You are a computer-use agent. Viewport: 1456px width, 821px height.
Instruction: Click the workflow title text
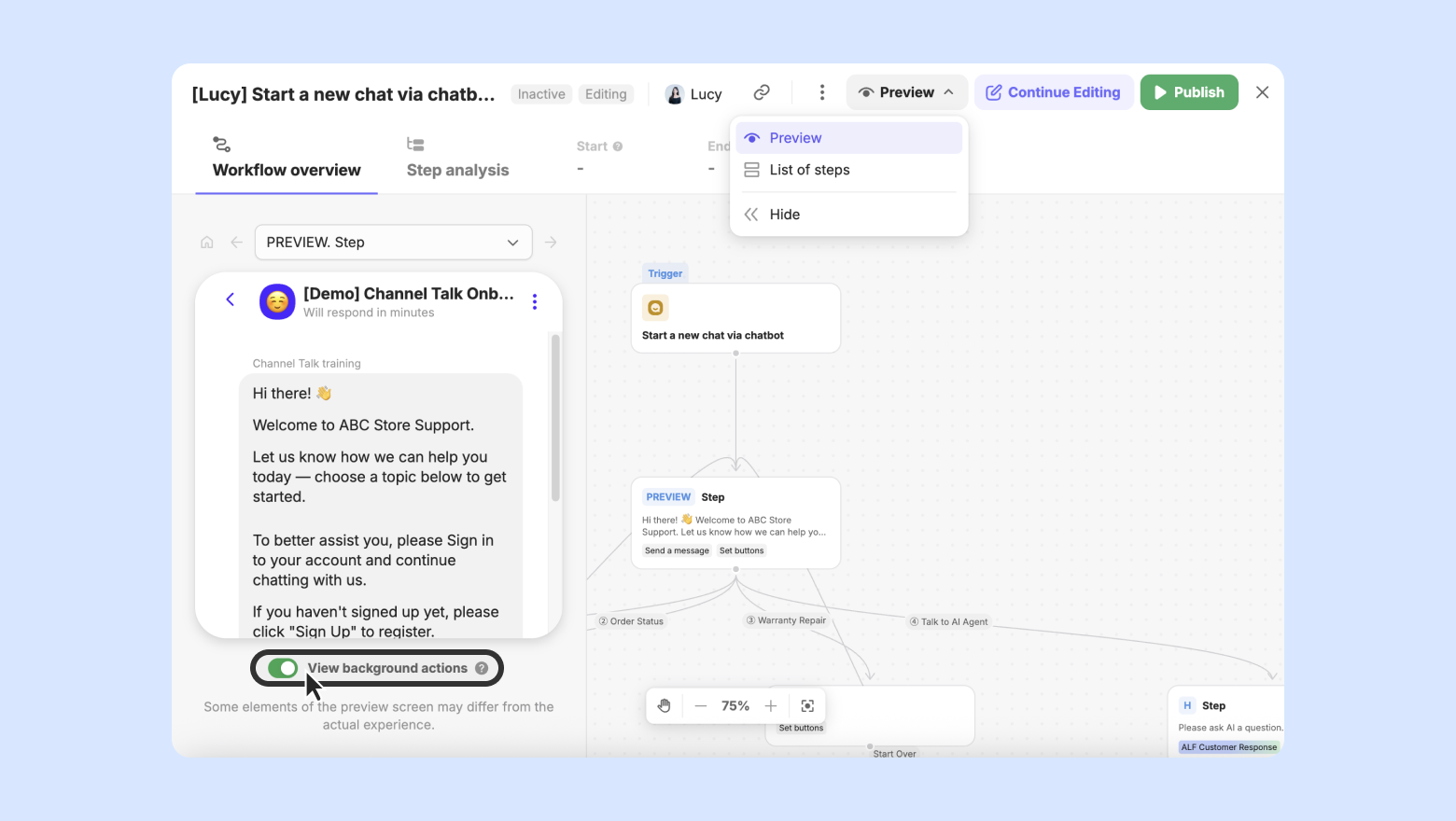tap(343, 94)
